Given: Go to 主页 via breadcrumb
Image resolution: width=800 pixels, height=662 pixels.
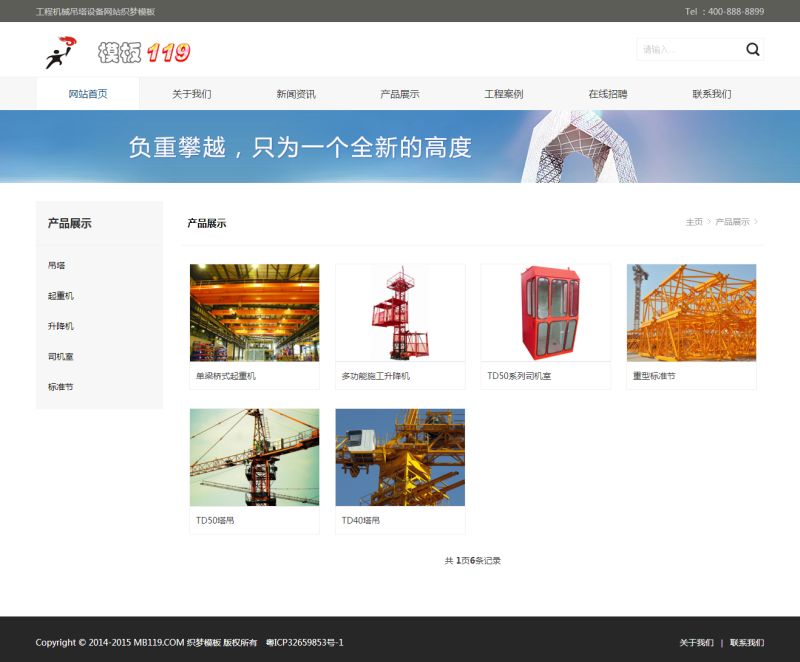Looking at the screenshot, I should coord(694,222).
